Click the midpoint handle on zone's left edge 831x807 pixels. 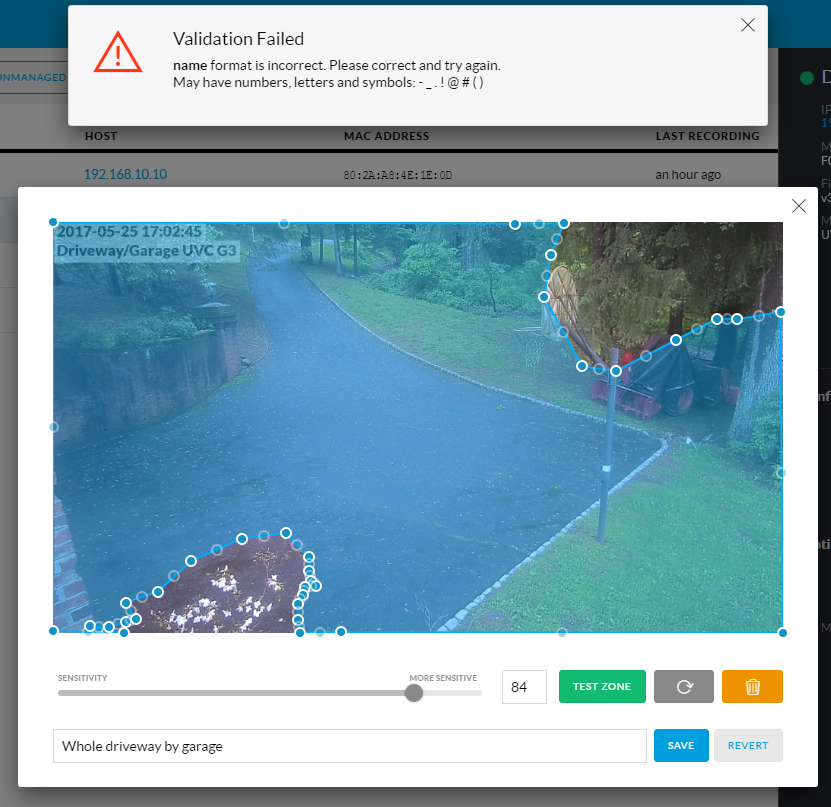[54, 427]
